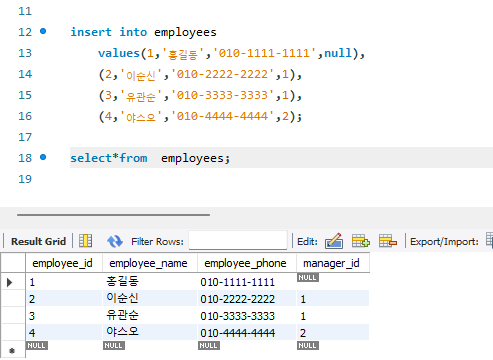
Task: Click the employee_id cell with value 4
Action: (64, 332)
